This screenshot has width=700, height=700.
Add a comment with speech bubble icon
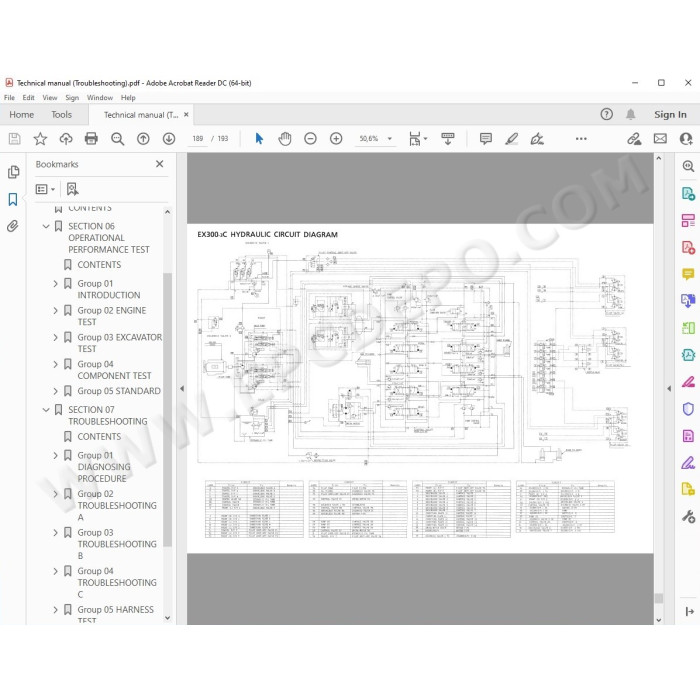click(486, 139)
